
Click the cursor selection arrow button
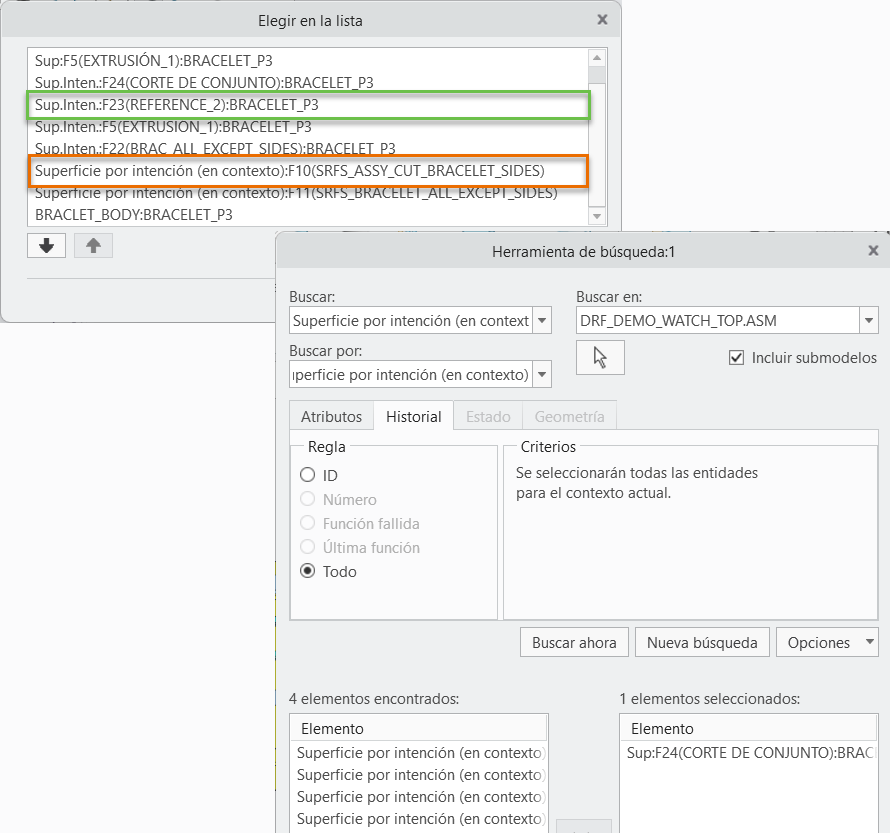[x=600, y=357]
